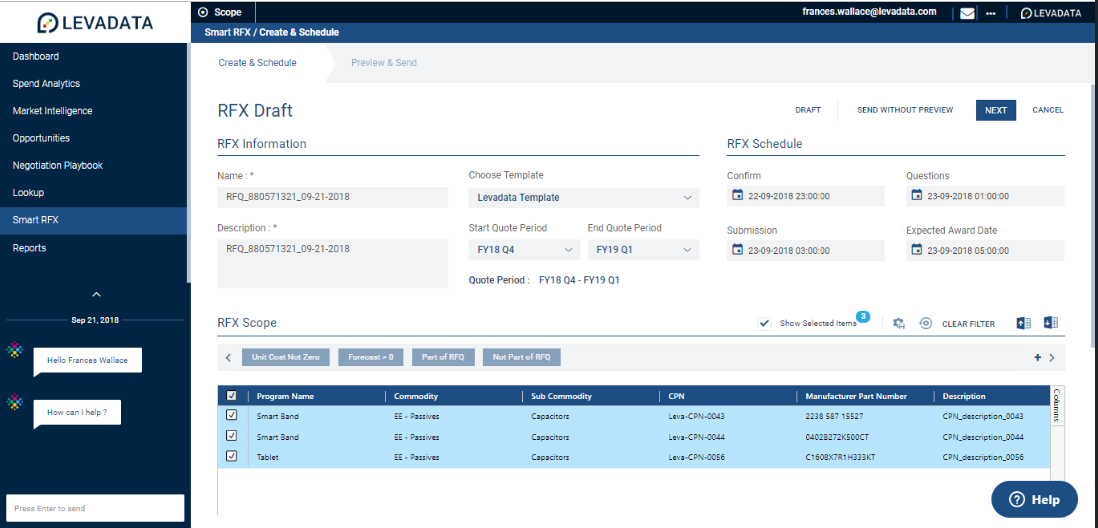Image resolution: width=1098 pixels, height=528 pixels.
Task: Click the cell C1608X7R1H333KT
Action: point(840,457)
